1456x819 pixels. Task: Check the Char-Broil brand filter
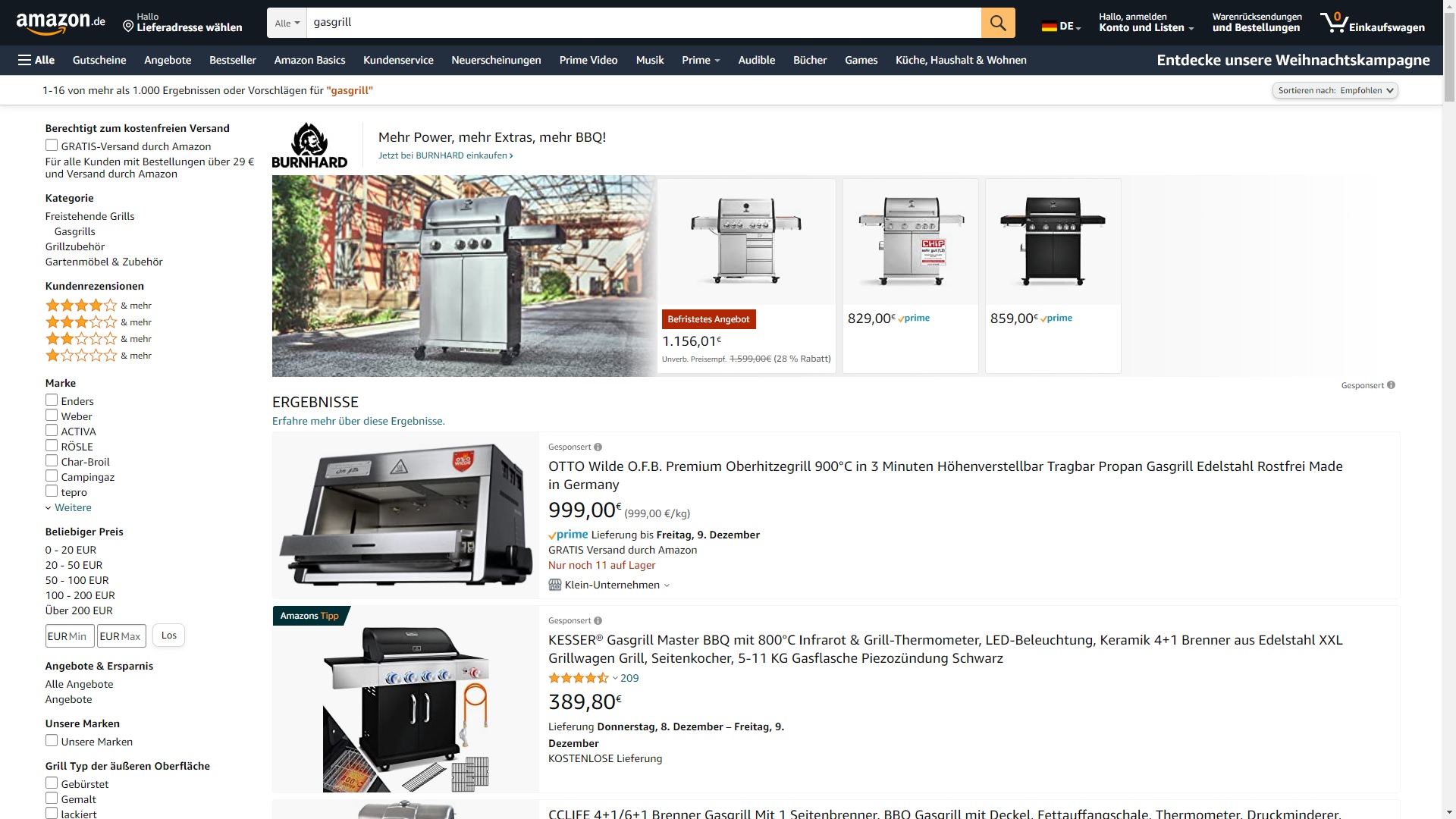coord(52,461)
